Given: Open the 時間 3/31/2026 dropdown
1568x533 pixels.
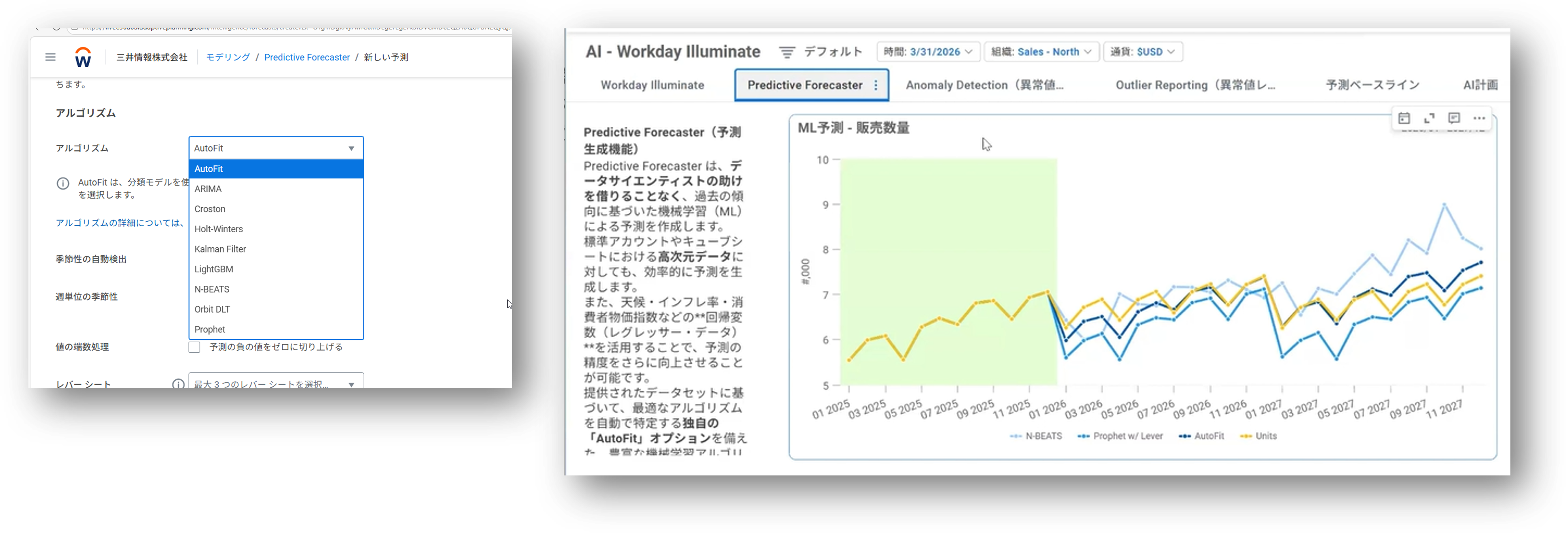Looking at the screenshot, I should point(928,52).
